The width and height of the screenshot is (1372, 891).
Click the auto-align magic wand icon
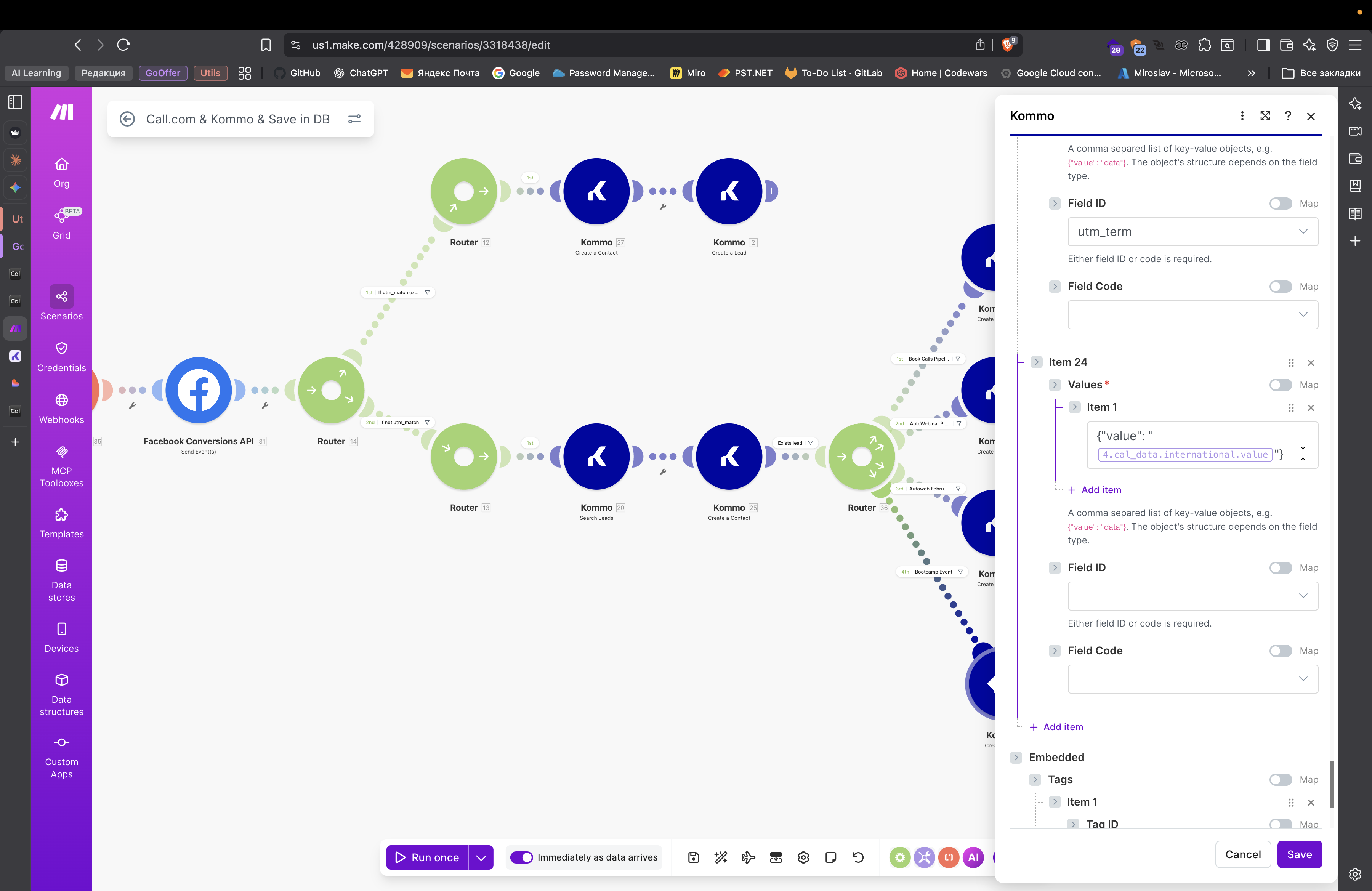coord(721,857)
